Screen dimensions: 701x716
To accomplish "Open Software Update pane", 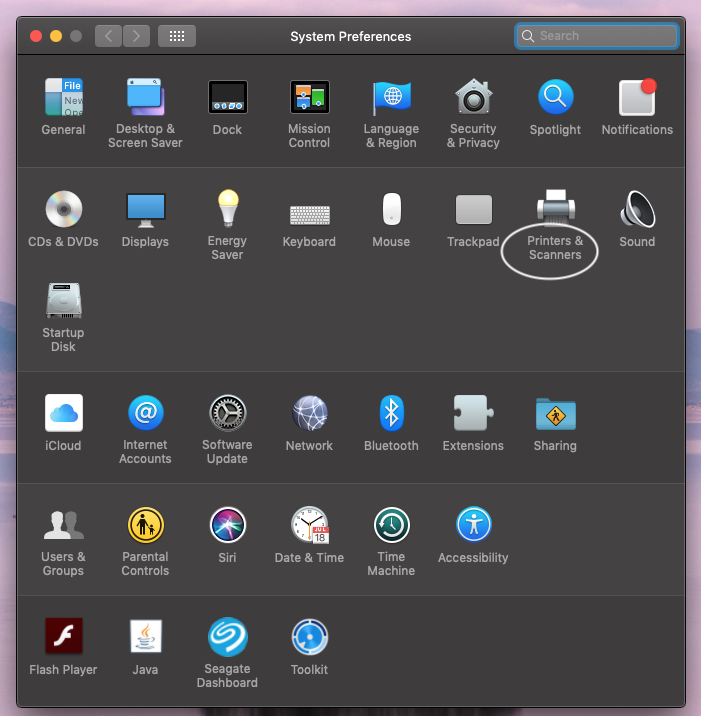I will (x=227, y=413).
